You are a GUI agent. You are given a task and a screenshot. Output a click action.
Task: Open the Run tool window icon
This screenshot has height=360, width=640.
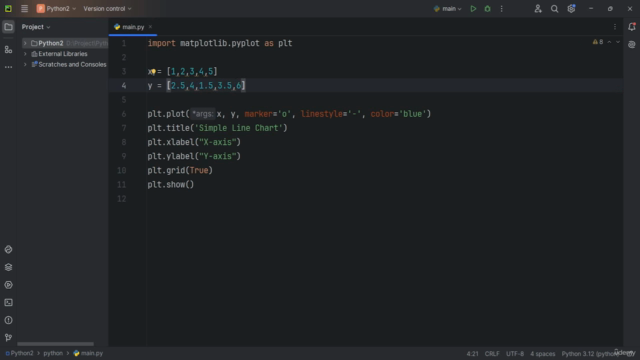(x=8, y=285)
